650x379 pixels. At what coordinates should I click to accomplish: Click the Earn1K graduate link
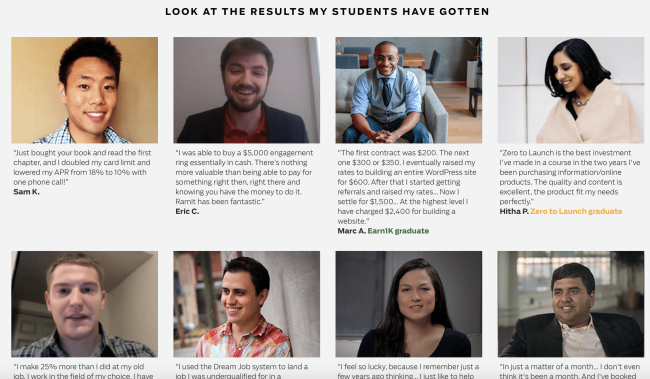click(398, 231)
